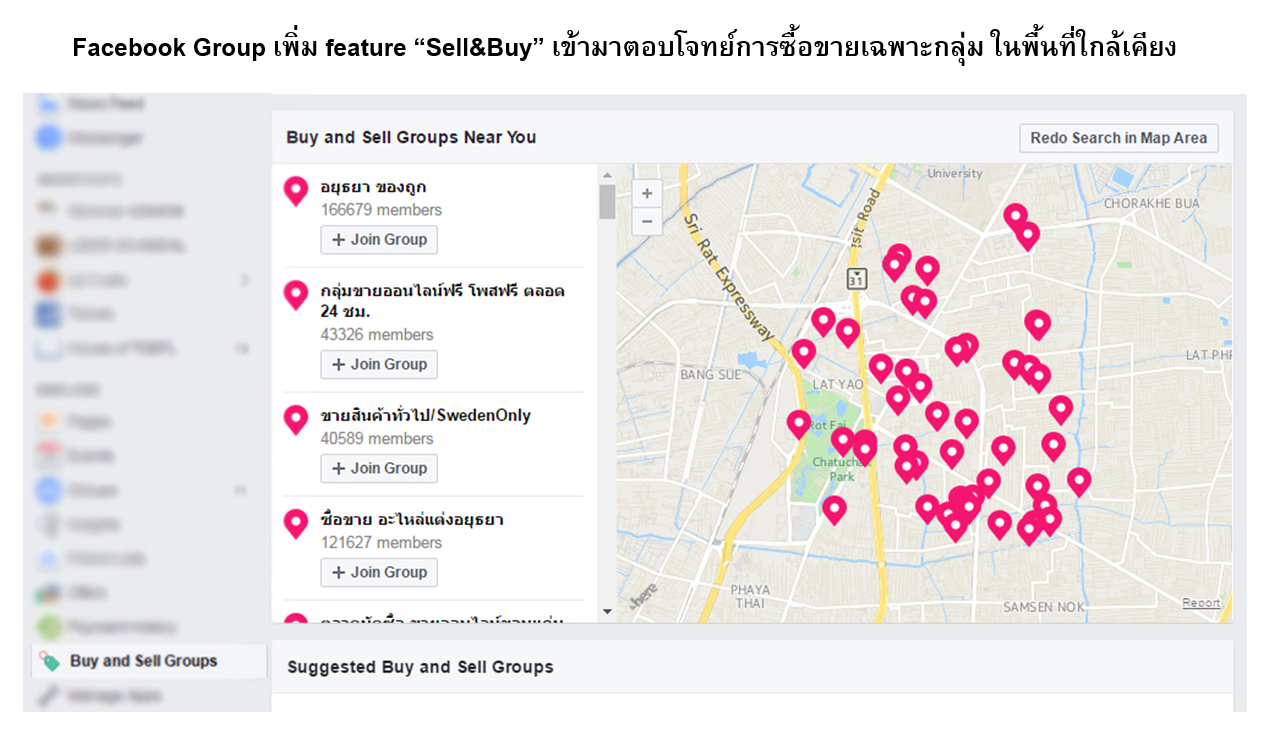Click the pin icon beside ขายสินค้าทั่วไป/SwedenOnly
The width and height of the screenshot is (1279, 732).
296,419
